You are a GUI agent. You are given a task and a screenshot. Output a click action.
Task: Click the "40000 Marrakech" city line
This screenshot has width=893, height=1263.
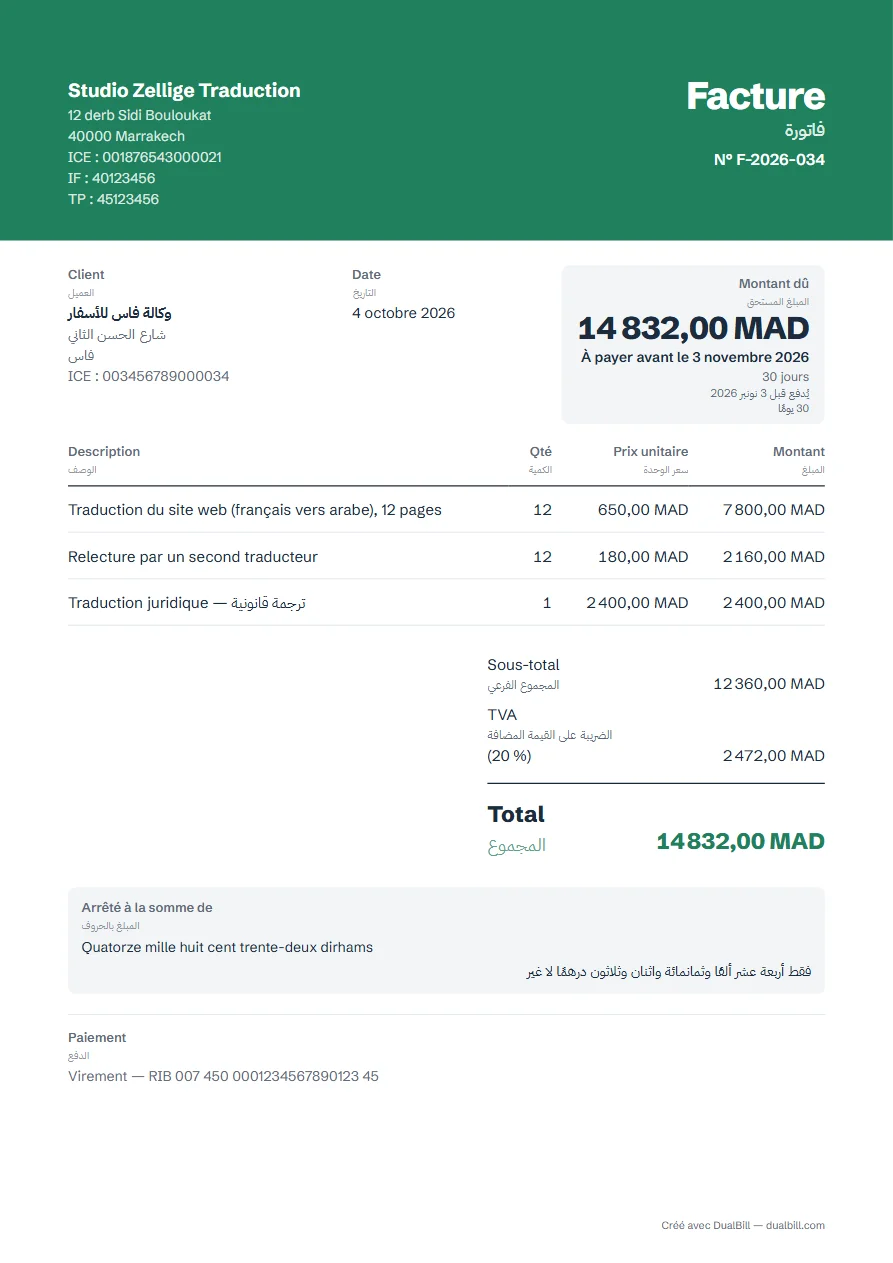126,136
